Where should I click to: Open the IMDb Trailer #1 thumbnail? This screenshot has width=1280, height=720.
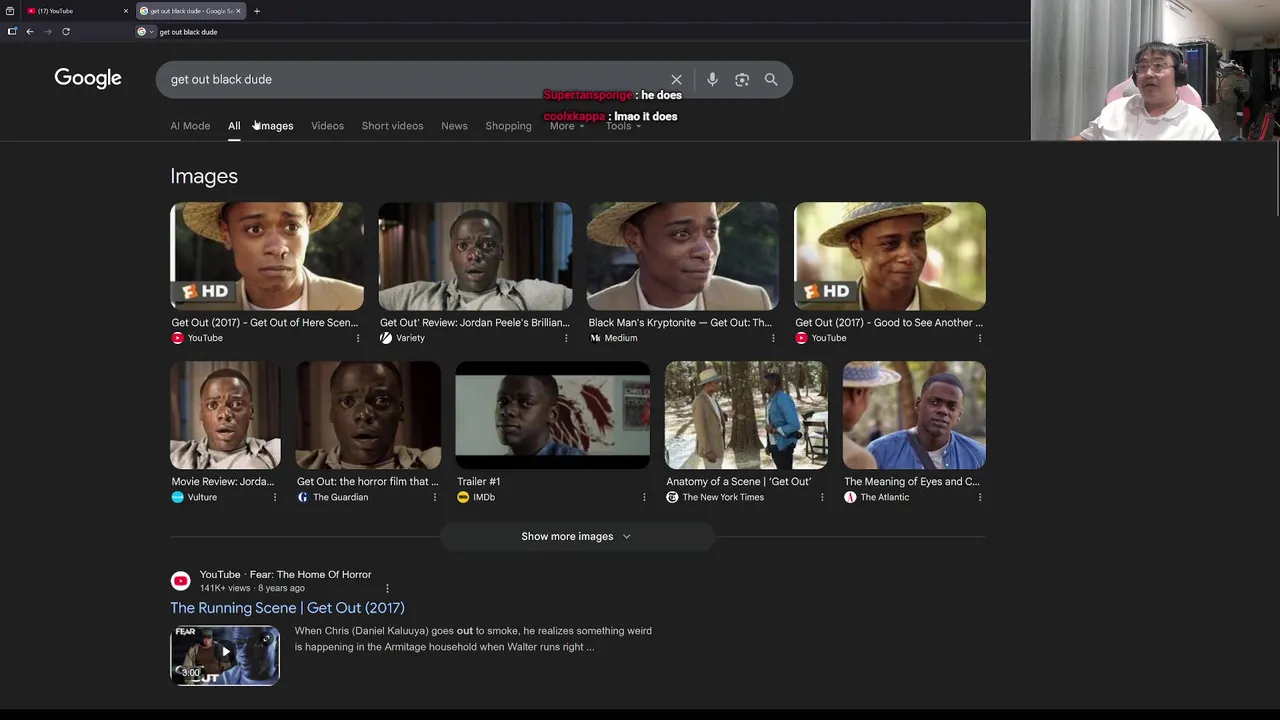(x=553, y=415)
